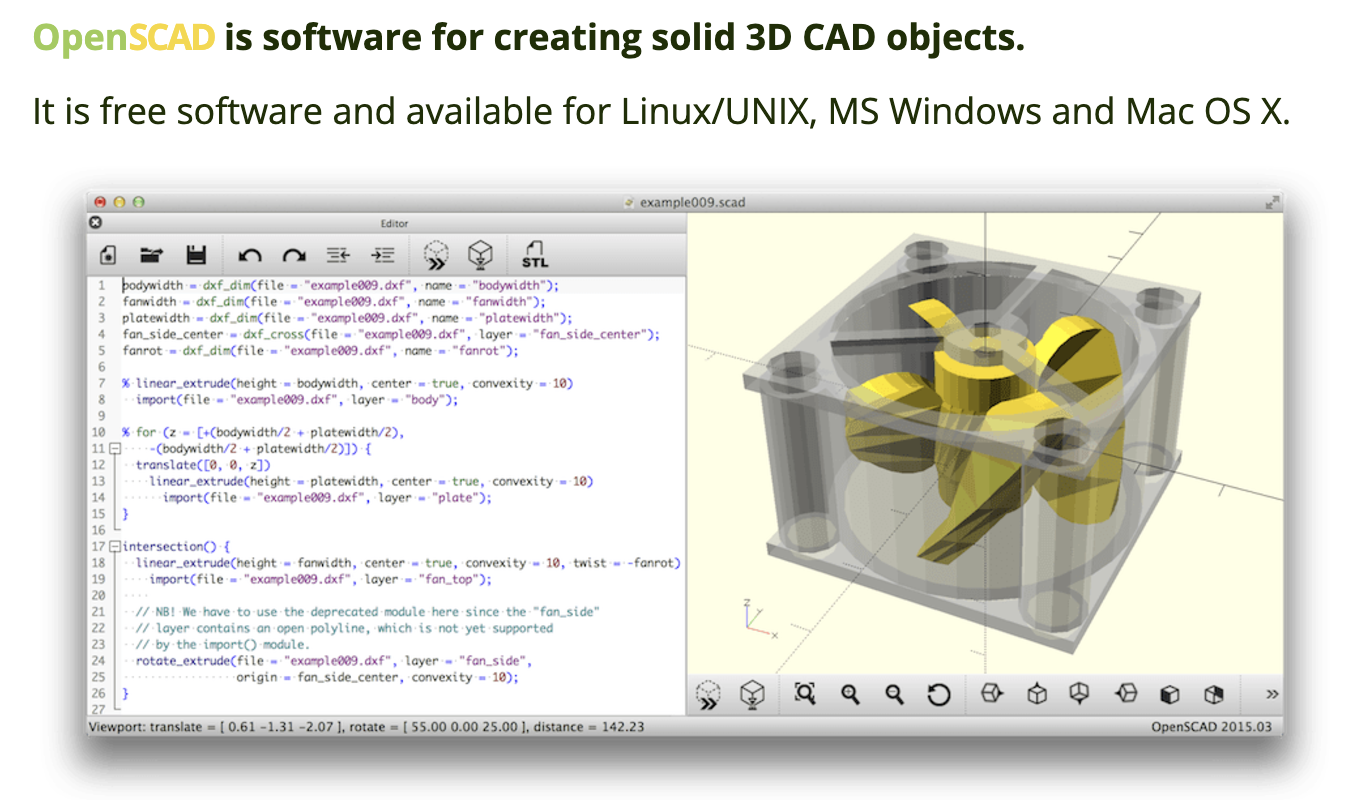Click the example009.scad window title
The image size is (1366, 800).
[692, 202]
